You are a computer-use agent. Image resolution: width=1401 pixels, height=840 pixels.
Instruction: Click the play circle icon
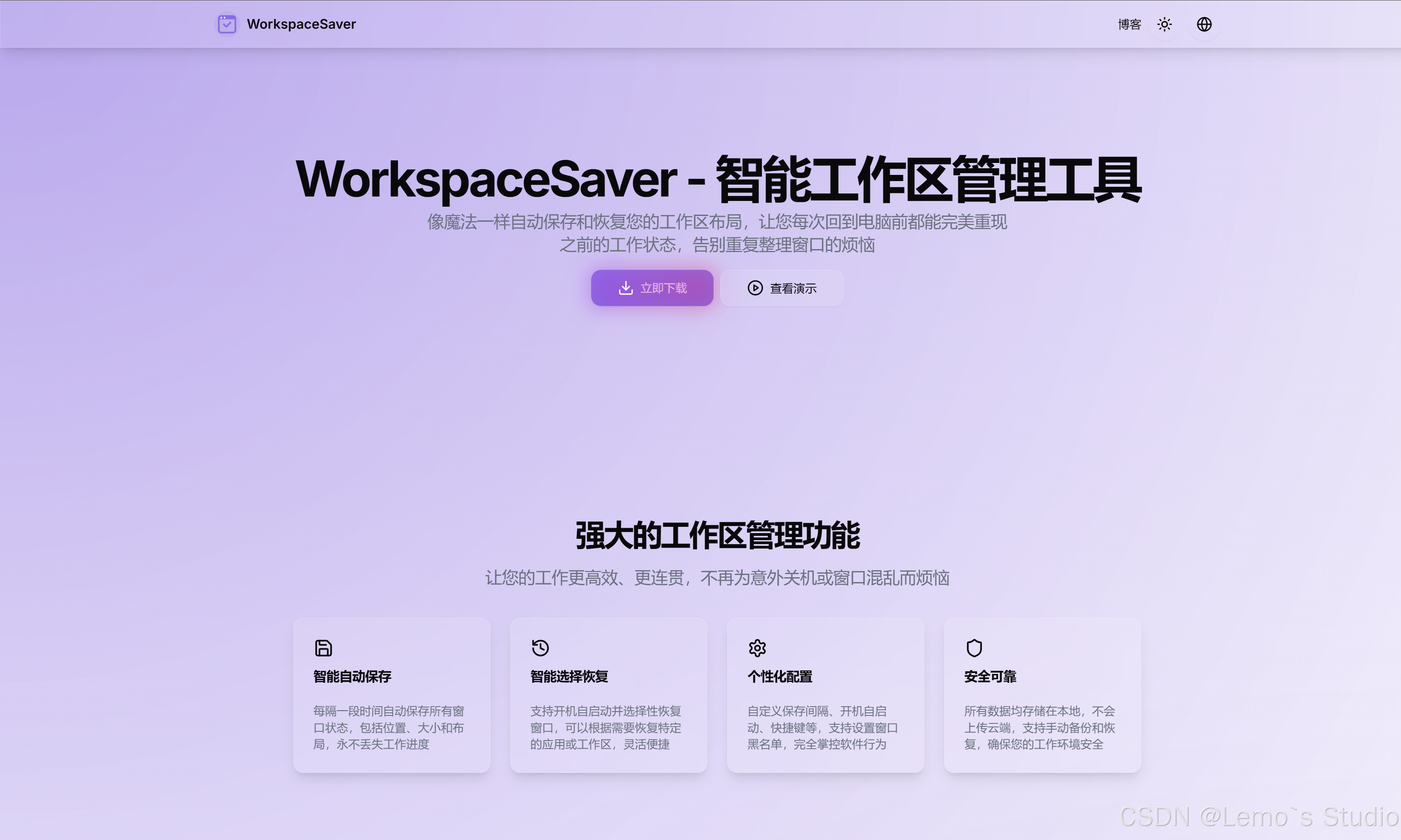755,288
